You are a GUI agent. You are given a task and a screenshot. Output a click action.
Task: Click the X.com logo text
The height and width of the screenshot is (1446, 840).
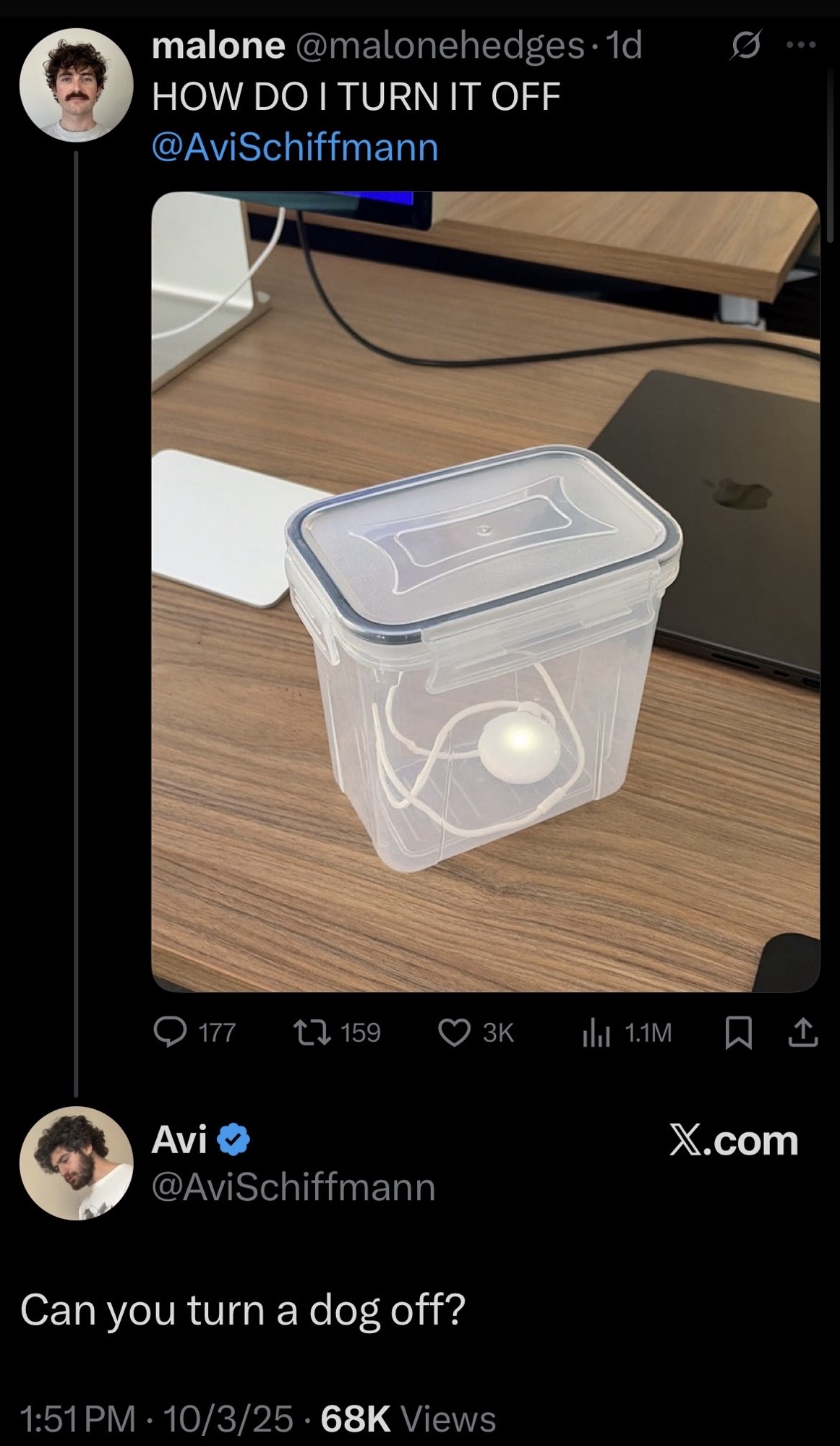coord(733,1141)
